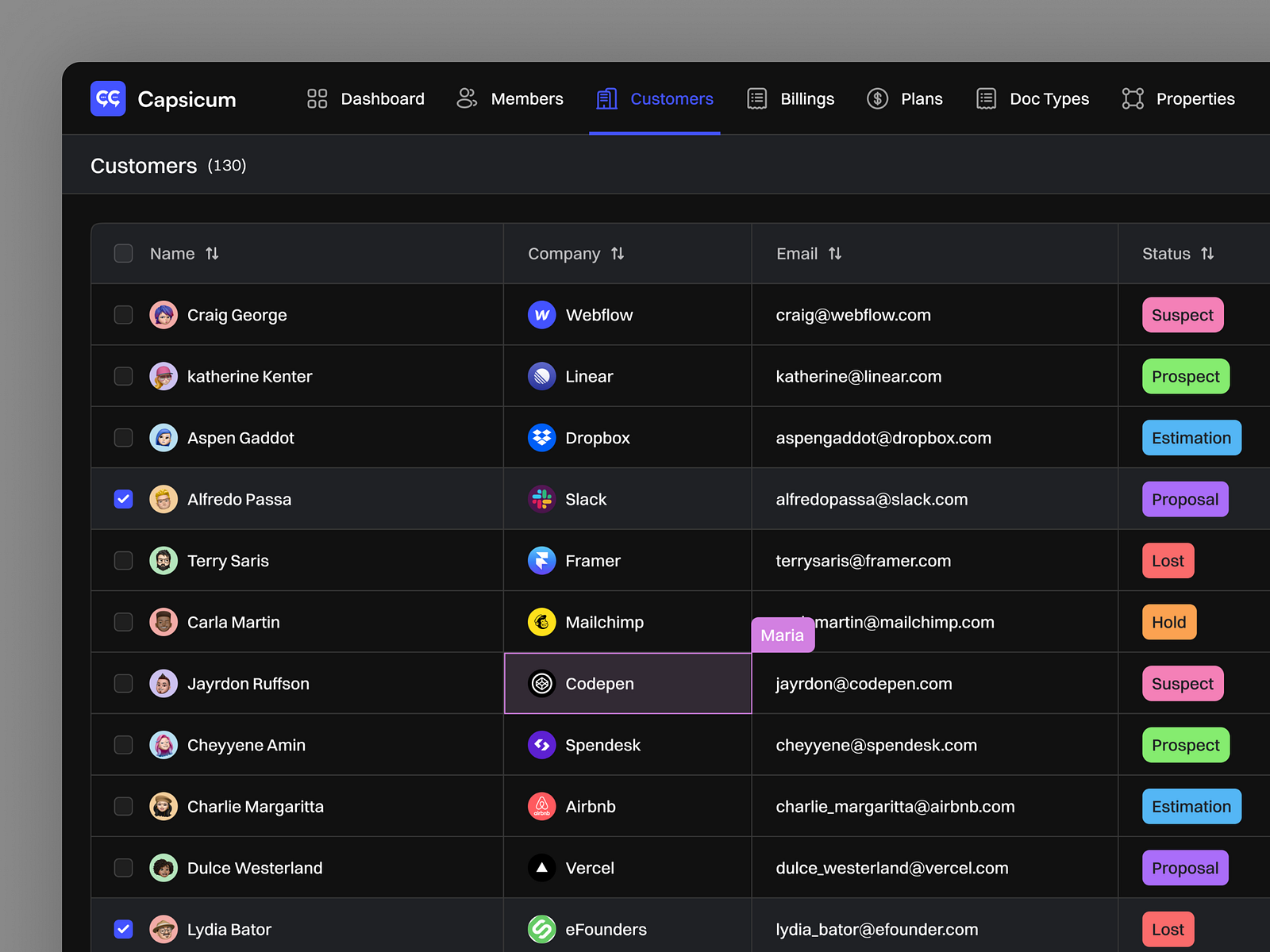The height and width of the screenshot is (952, 1270).
Task: Click Aspen Gaddot's avatar
Action: (164, 438)
